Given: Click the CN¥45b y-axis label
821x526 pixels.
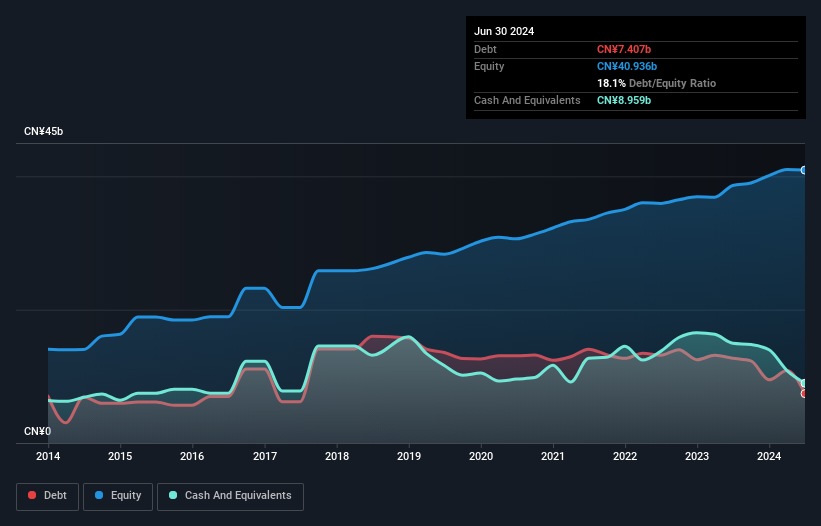Looking at the screenshot, I should pos(43,131).
